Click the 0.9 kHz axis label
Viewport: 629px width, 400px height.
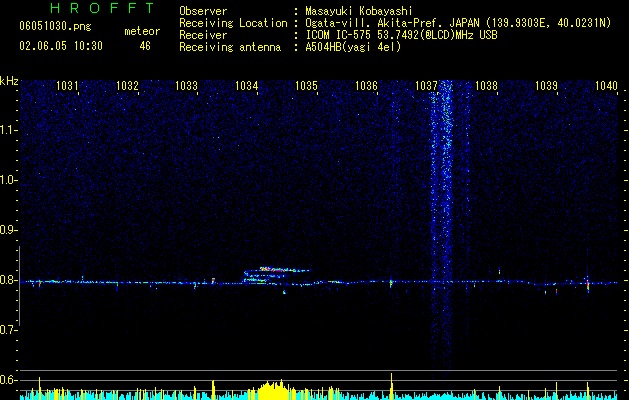pos(8,230)
